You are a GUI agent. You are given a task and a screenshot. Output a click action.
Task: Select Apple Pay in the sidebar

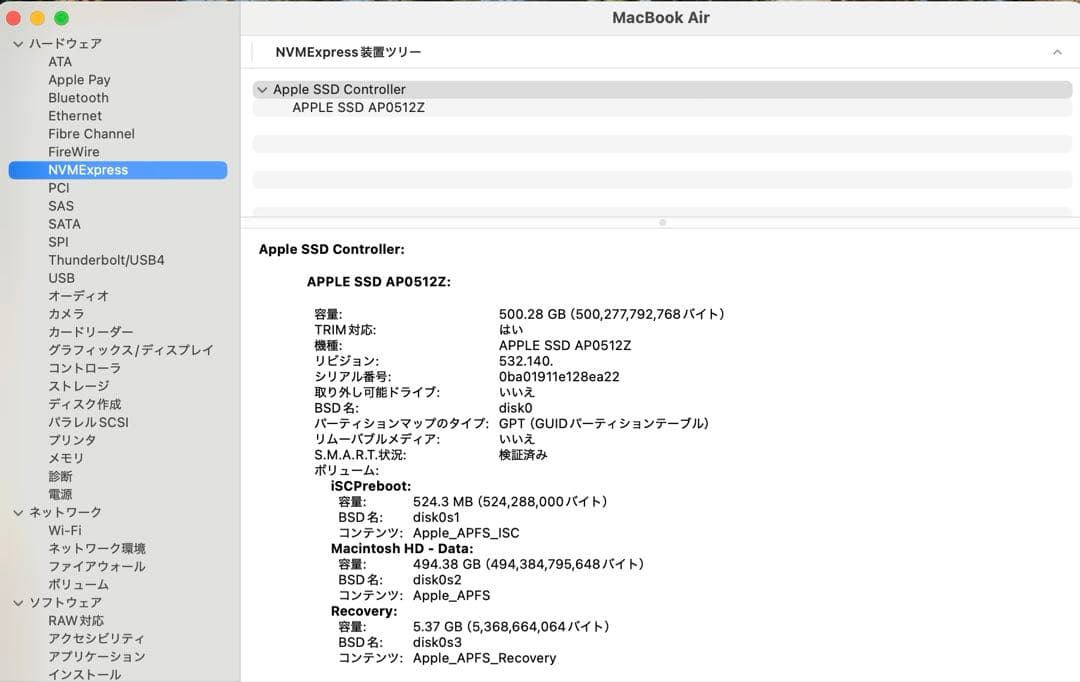[79, 79]
